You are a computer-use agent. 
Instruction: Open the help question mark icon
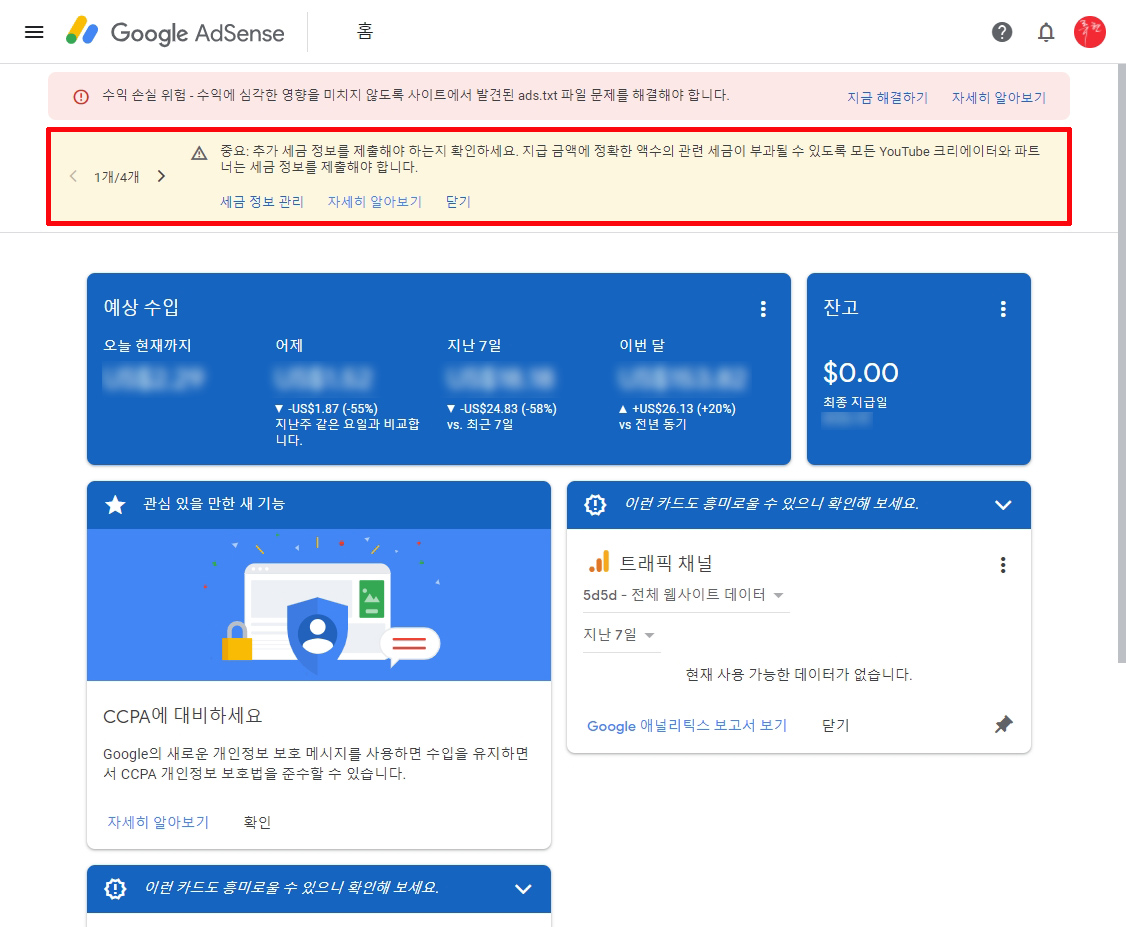(1002, 32)
